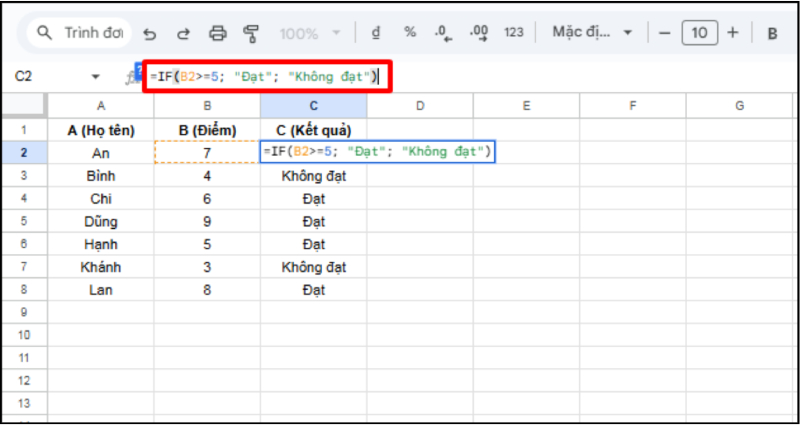Open more number formats (123)
Screen dimensions: 800x425
[514, 33]
